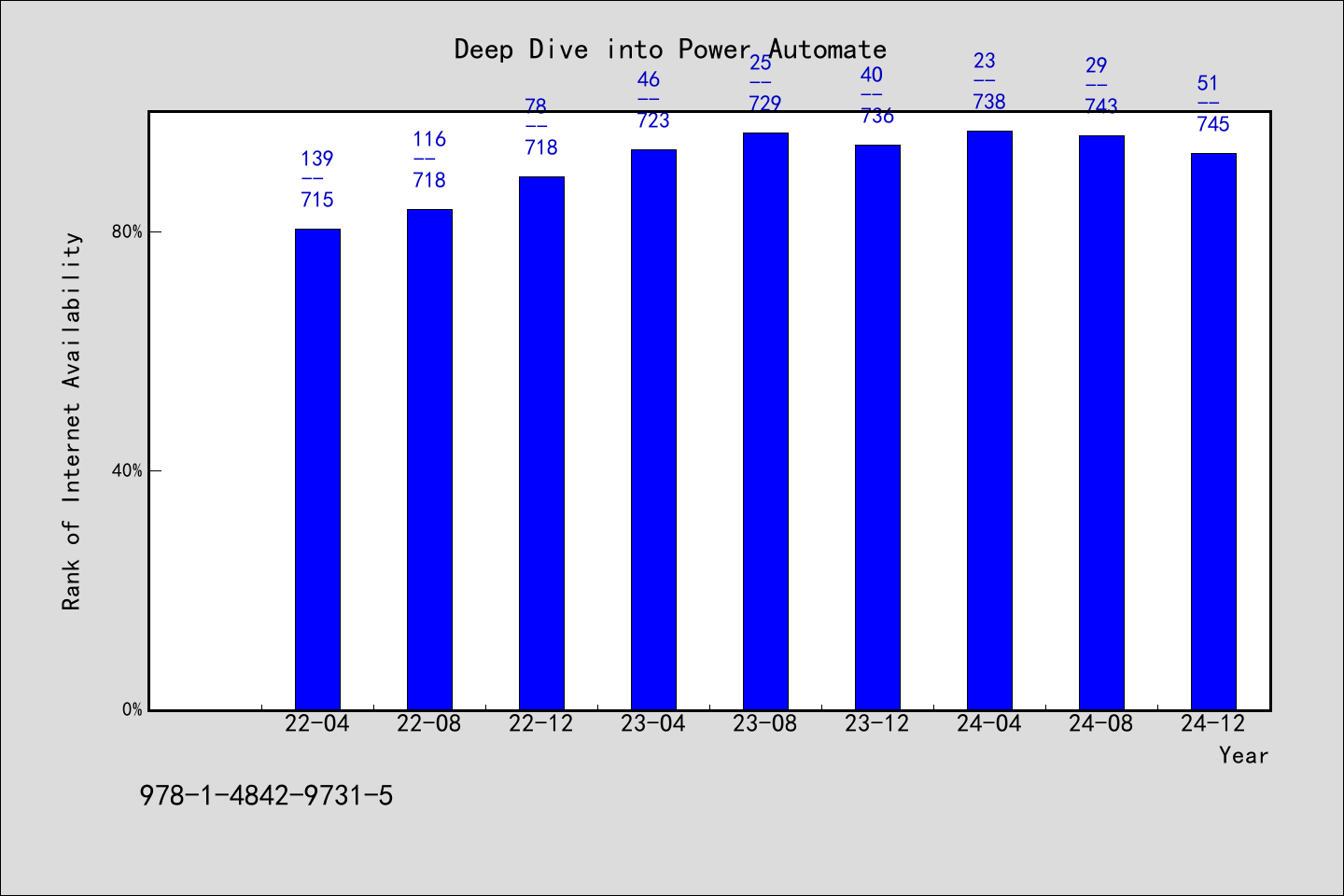The image size is (1344, 896).
Task: Click the 116/718 data label
Action: [x=429, y=160]
